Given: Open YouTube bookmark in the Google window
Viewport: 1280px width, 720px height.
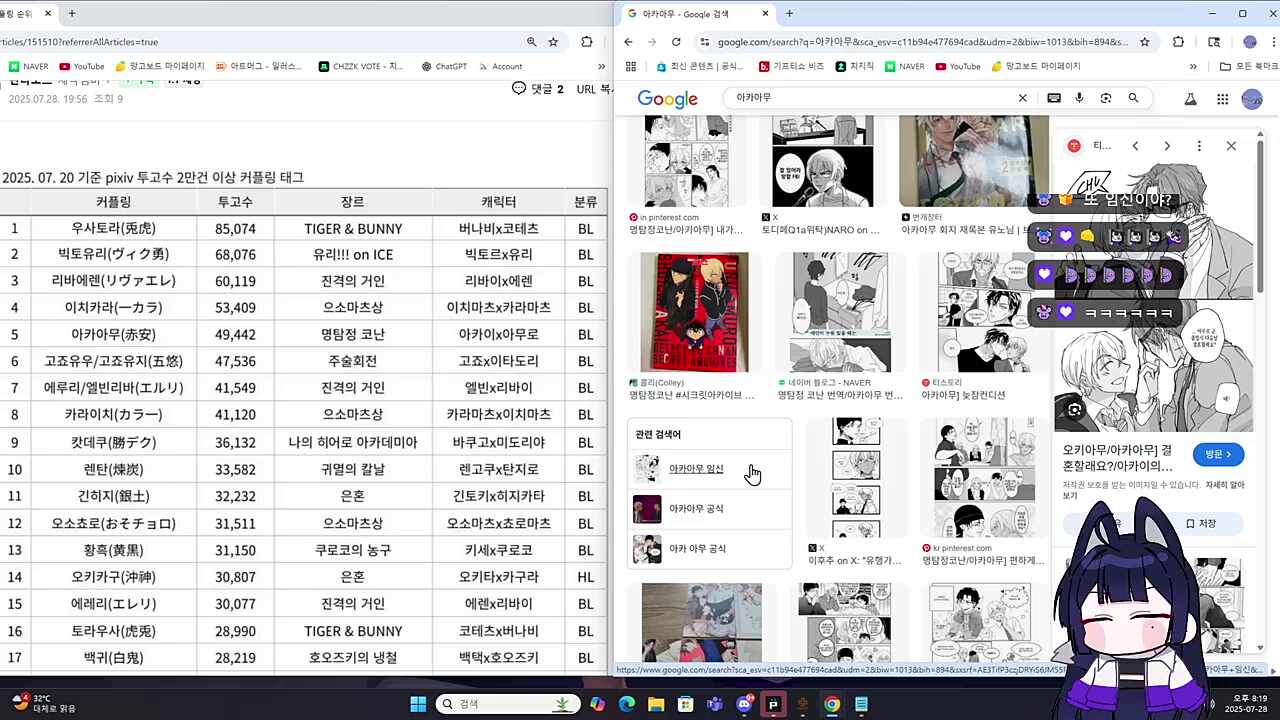Looking at the screenshot, I should (x=957, y=66).
